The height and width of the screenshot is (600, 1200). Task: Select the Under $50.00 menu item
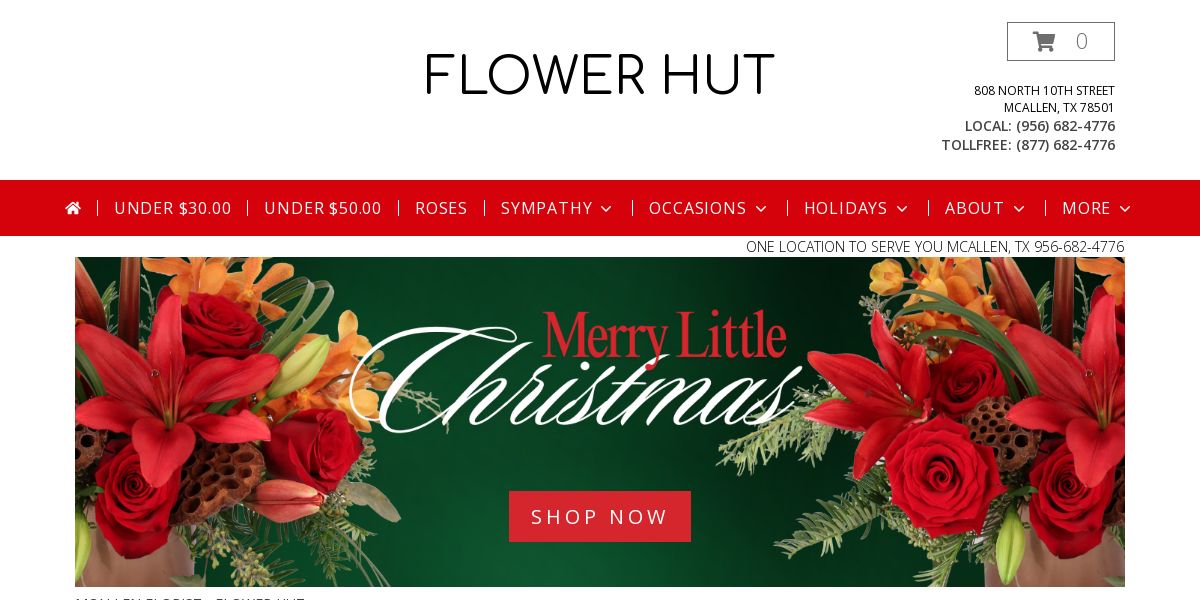click(323, 208)
